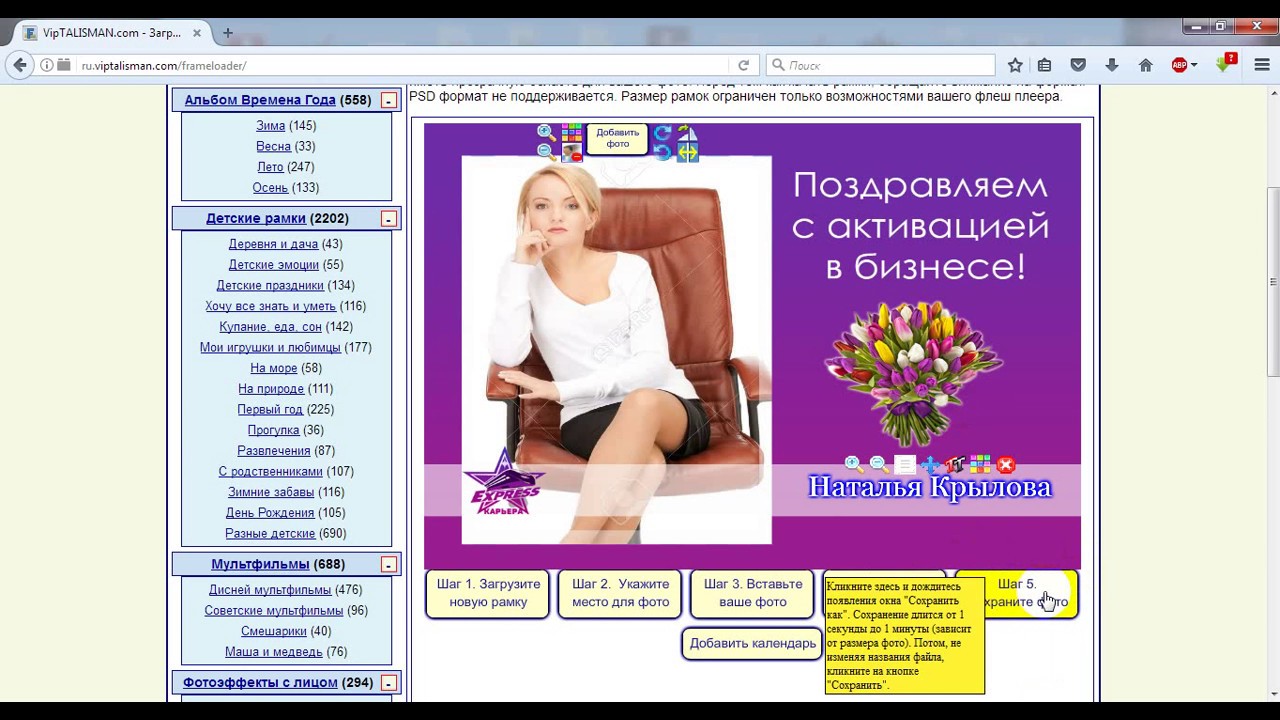Save the page to Pocket
The width and height of the screenshot is (1280, 720).
pyautogui.click(x=1078, y=65)
